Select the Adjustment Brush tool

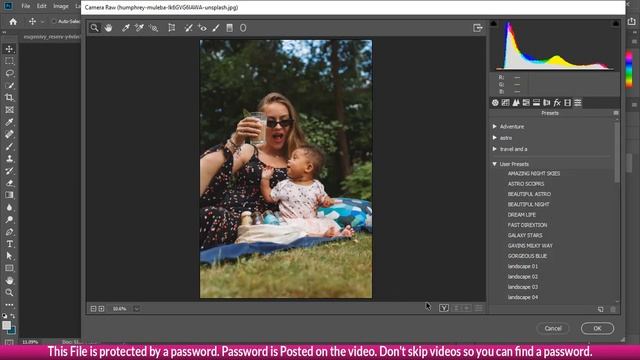tap(216, 28)
